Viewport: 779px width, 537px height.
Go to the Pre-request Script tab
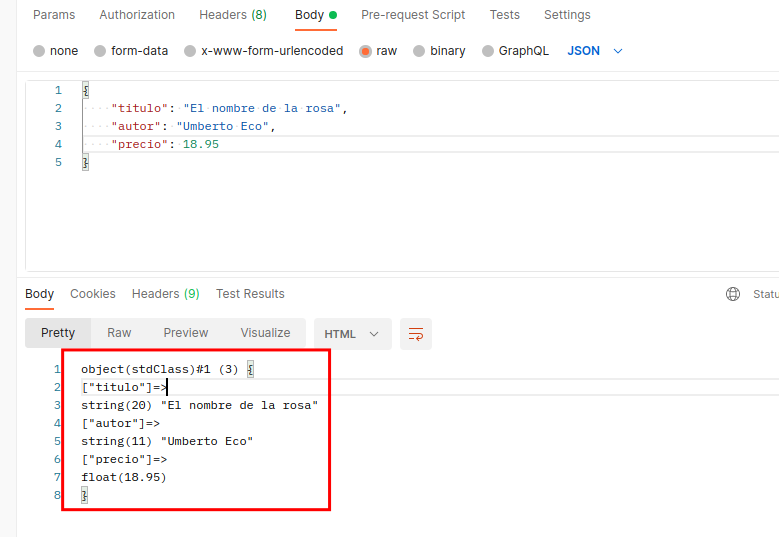click(x=413, y=15)
